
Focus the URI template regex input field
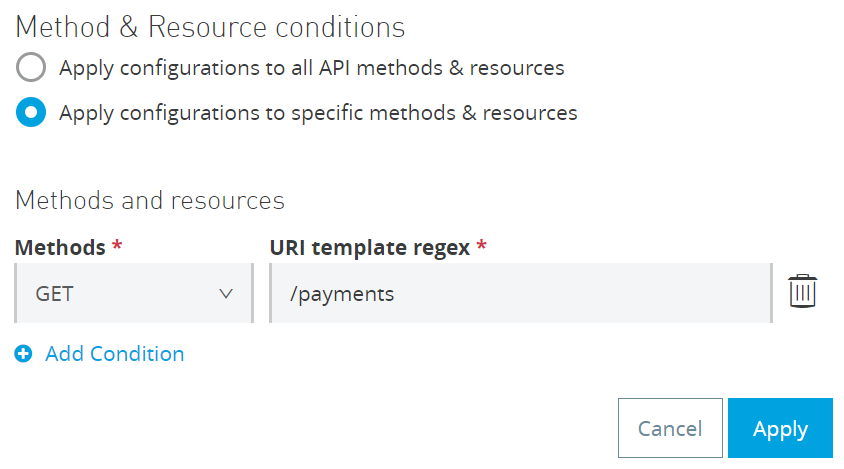(521, 293)
